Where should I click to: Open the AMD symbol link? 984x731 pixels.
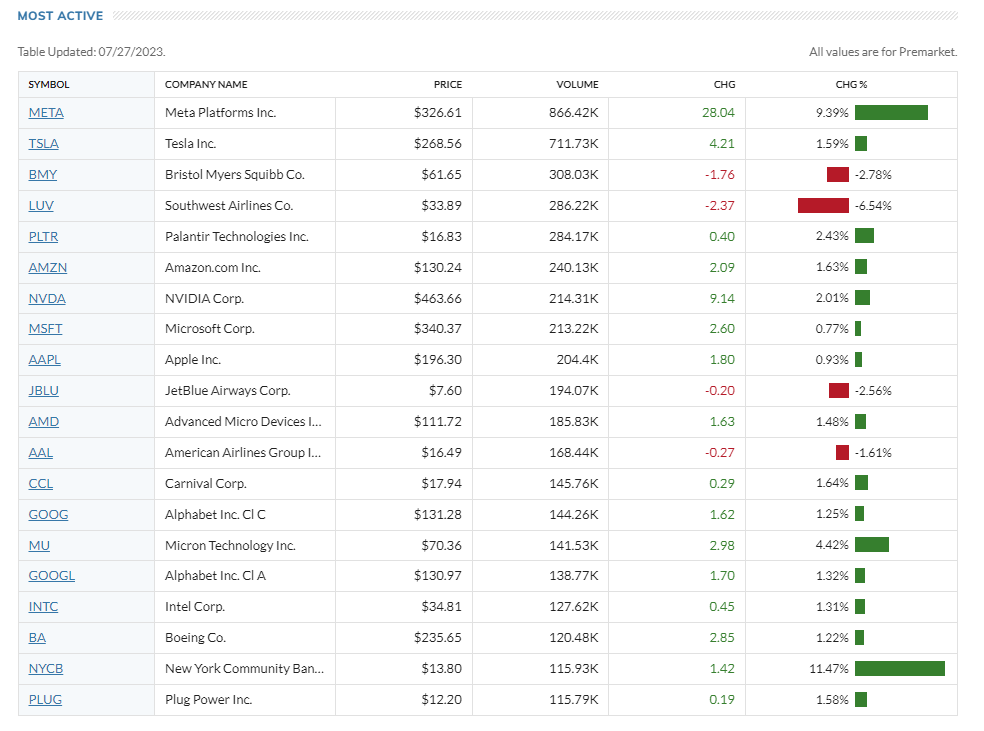[43, 422]
